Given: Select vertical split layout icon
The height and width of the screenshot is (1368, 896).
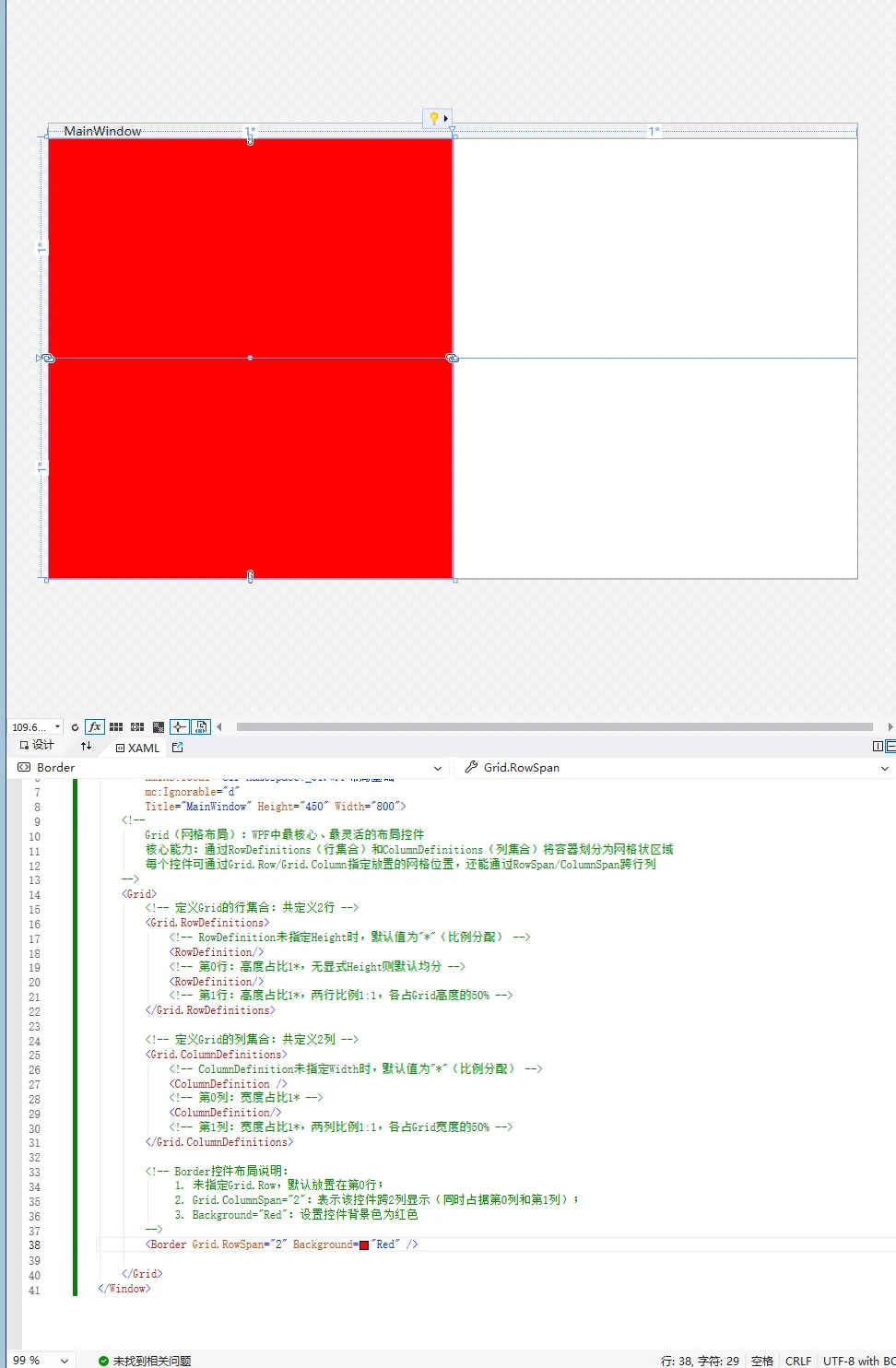Looking at the screenshot, I should coord(878,747).
